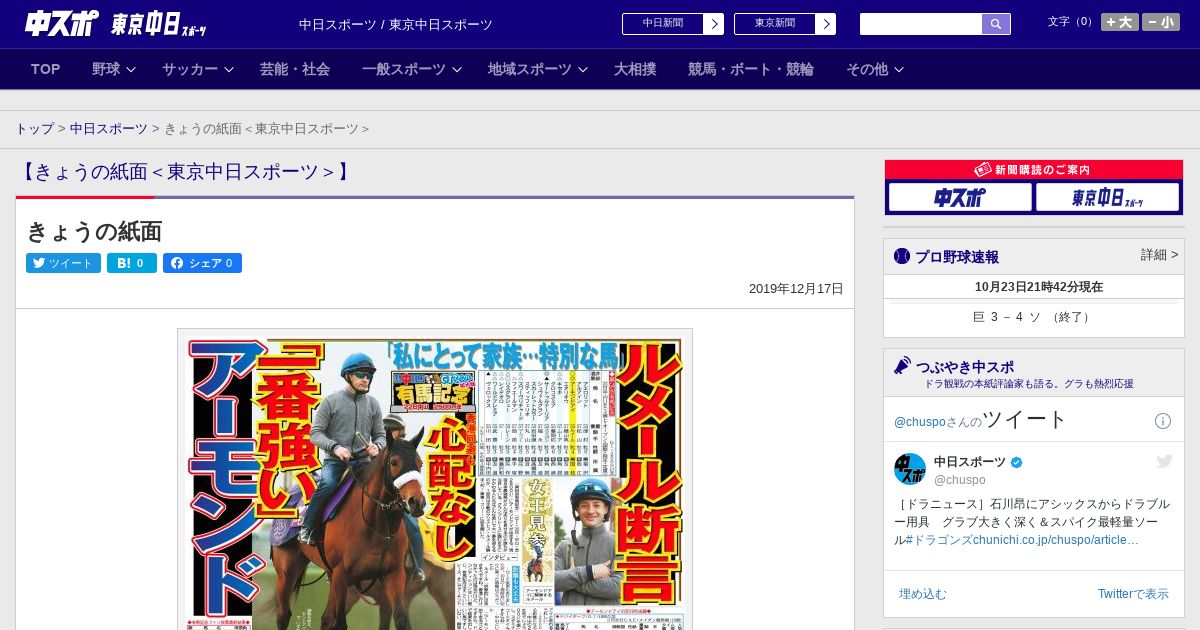Viewport: 1200px width, 630px height.
Task: Open the 東京新聞 link button
Action: tap(774, 23)
